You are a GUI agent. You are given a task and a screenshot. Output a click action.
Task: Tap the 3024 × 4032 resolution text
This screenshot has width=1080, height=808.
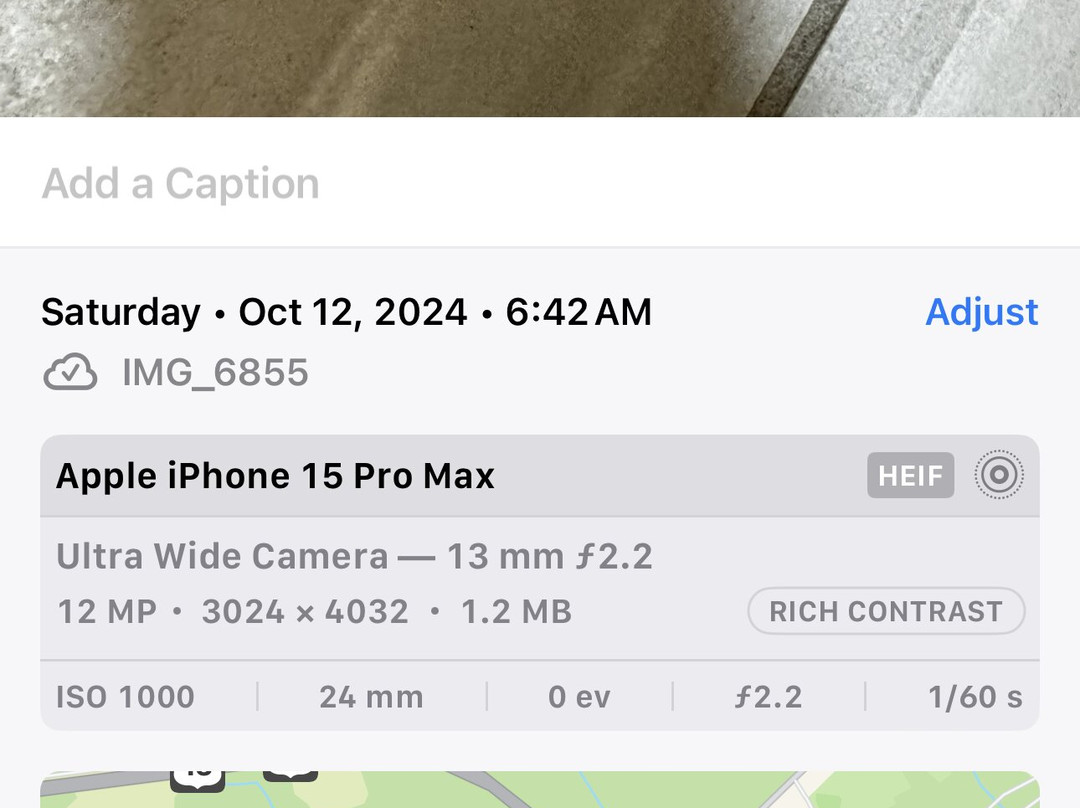pos(305,612)
